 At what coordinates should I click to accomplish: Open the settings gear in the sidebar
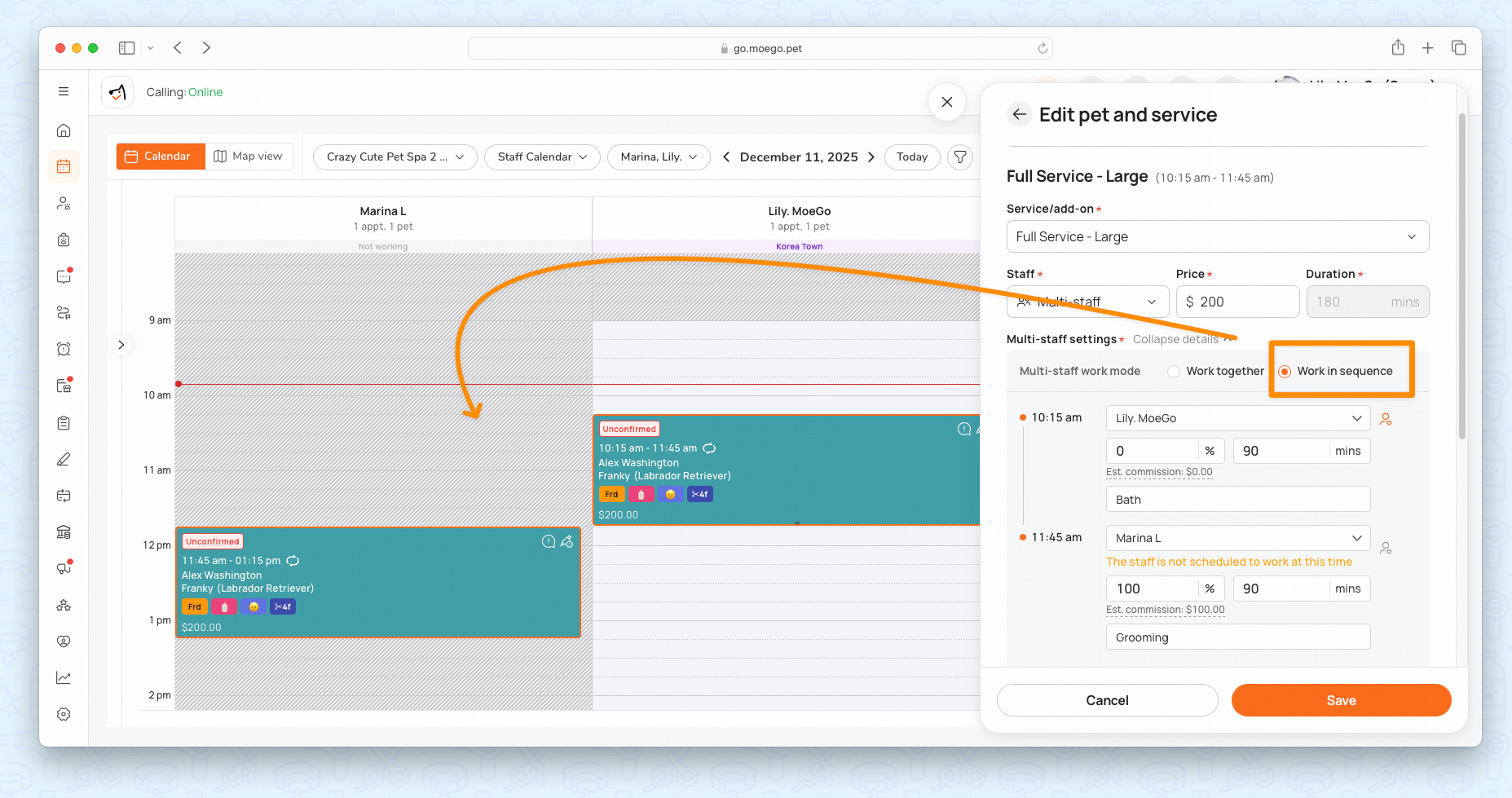pyautogui.click(x=64, y=714)
